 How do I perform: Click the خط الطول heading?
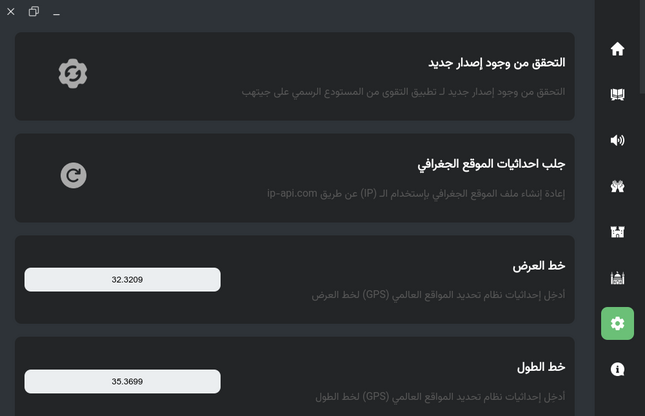click(x=541, y=367)
